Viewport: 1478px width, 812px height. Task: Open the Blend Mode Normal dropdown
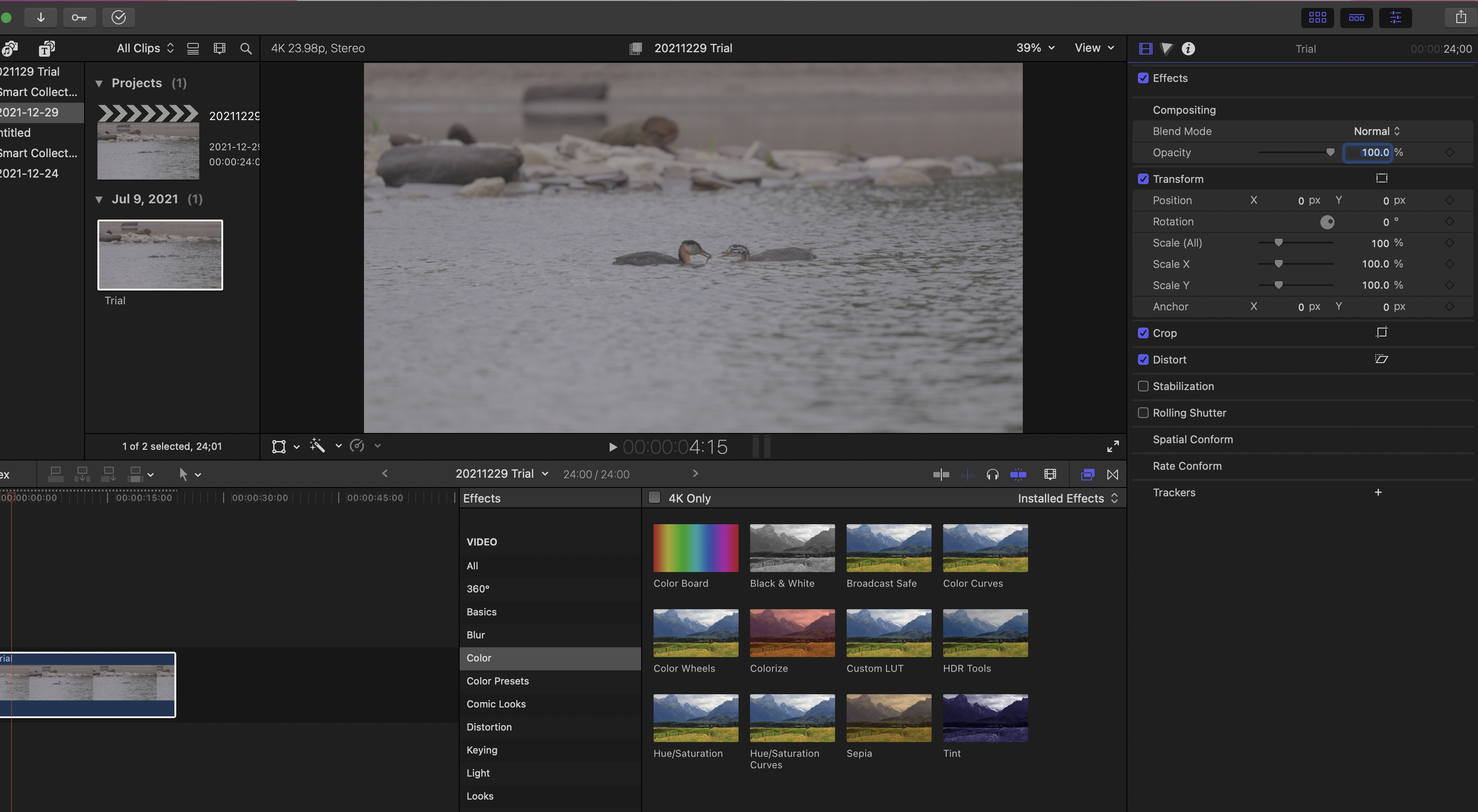[x=1377, y=131]
